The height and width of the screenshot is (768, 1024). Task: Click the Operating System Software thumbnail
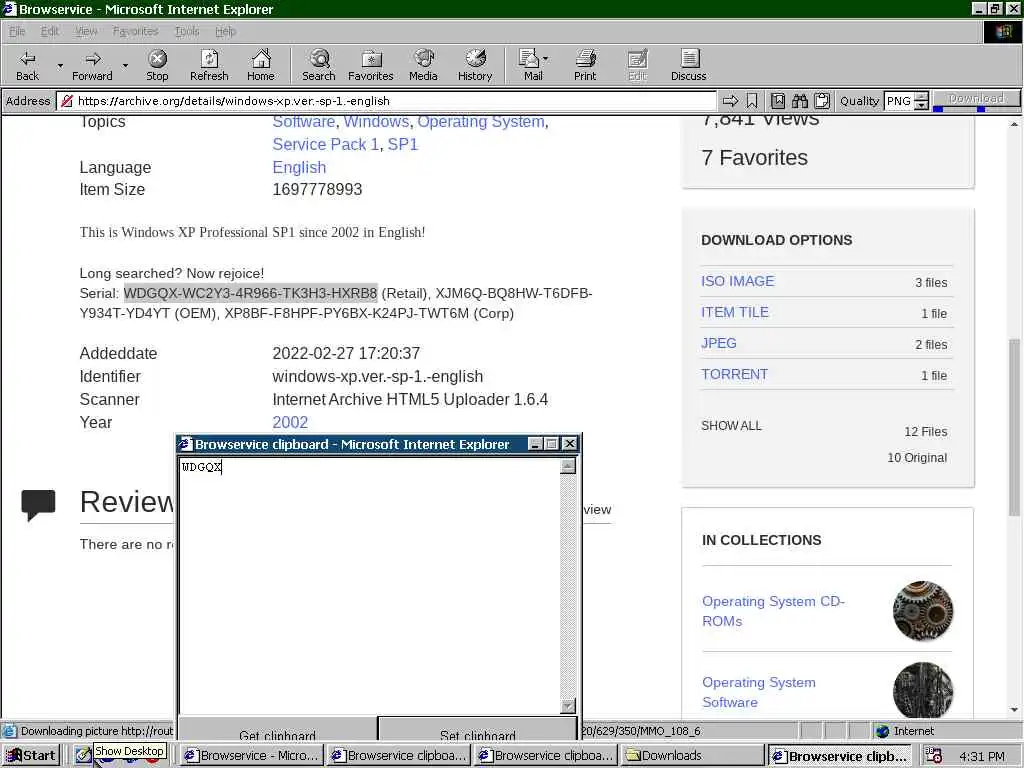click(x=923, y=691)
